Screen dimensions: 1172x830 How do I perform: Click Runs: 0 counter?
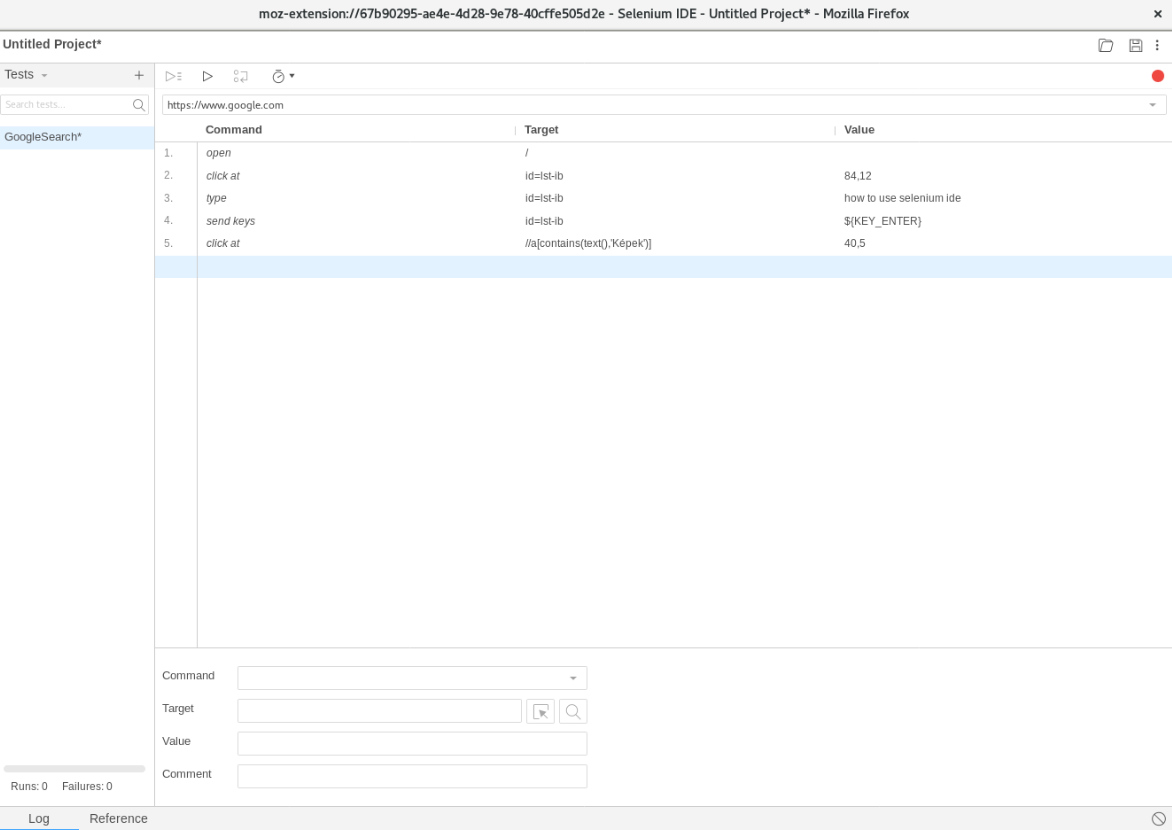click(x=29, y=786)
